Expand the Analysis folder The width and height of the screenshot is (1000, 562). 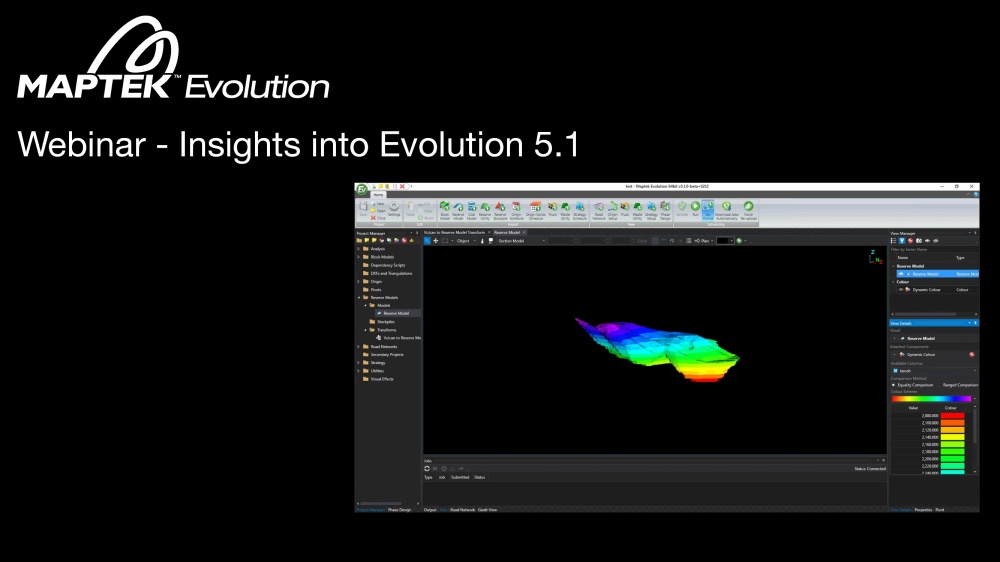pyautogui.click(x=359, y=249)
